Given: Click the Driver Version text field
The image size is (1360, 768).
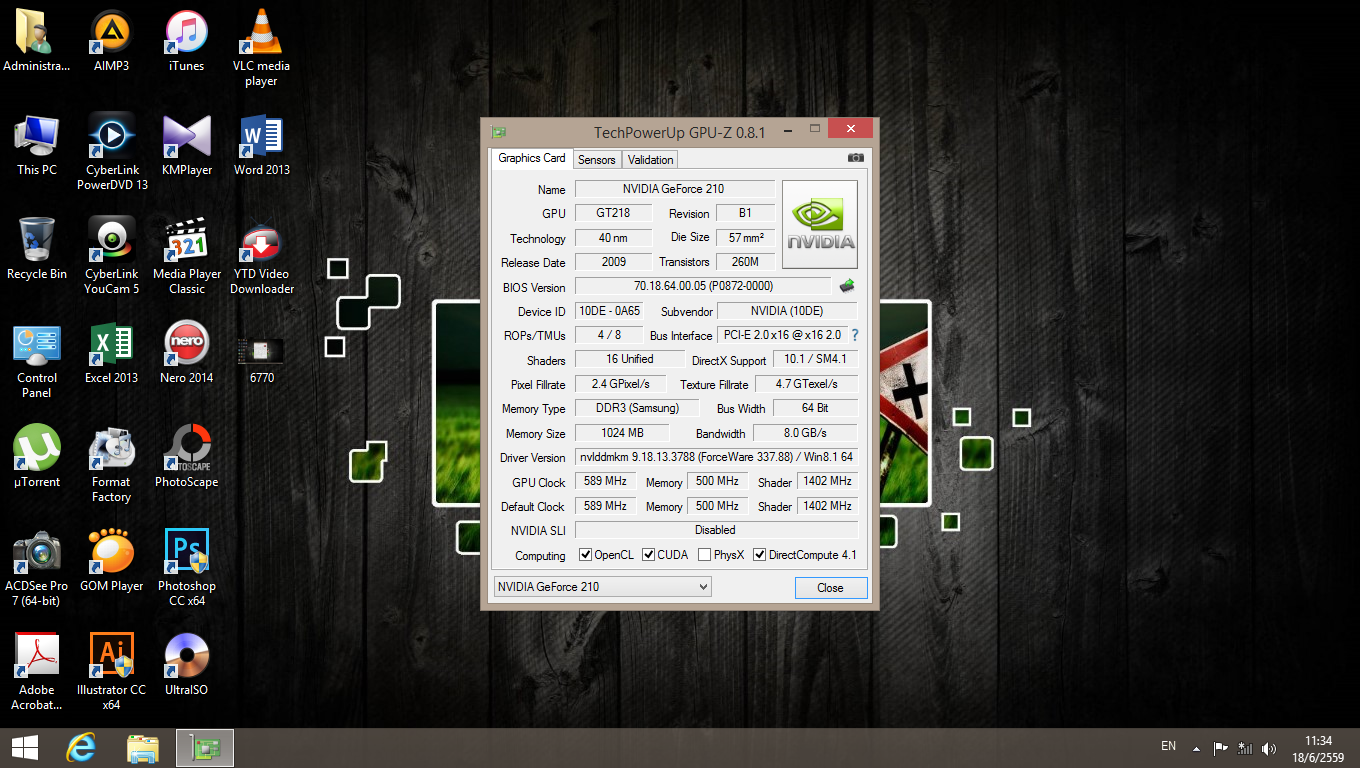Looking at the screenshot, I should click(x=716, y=457).
